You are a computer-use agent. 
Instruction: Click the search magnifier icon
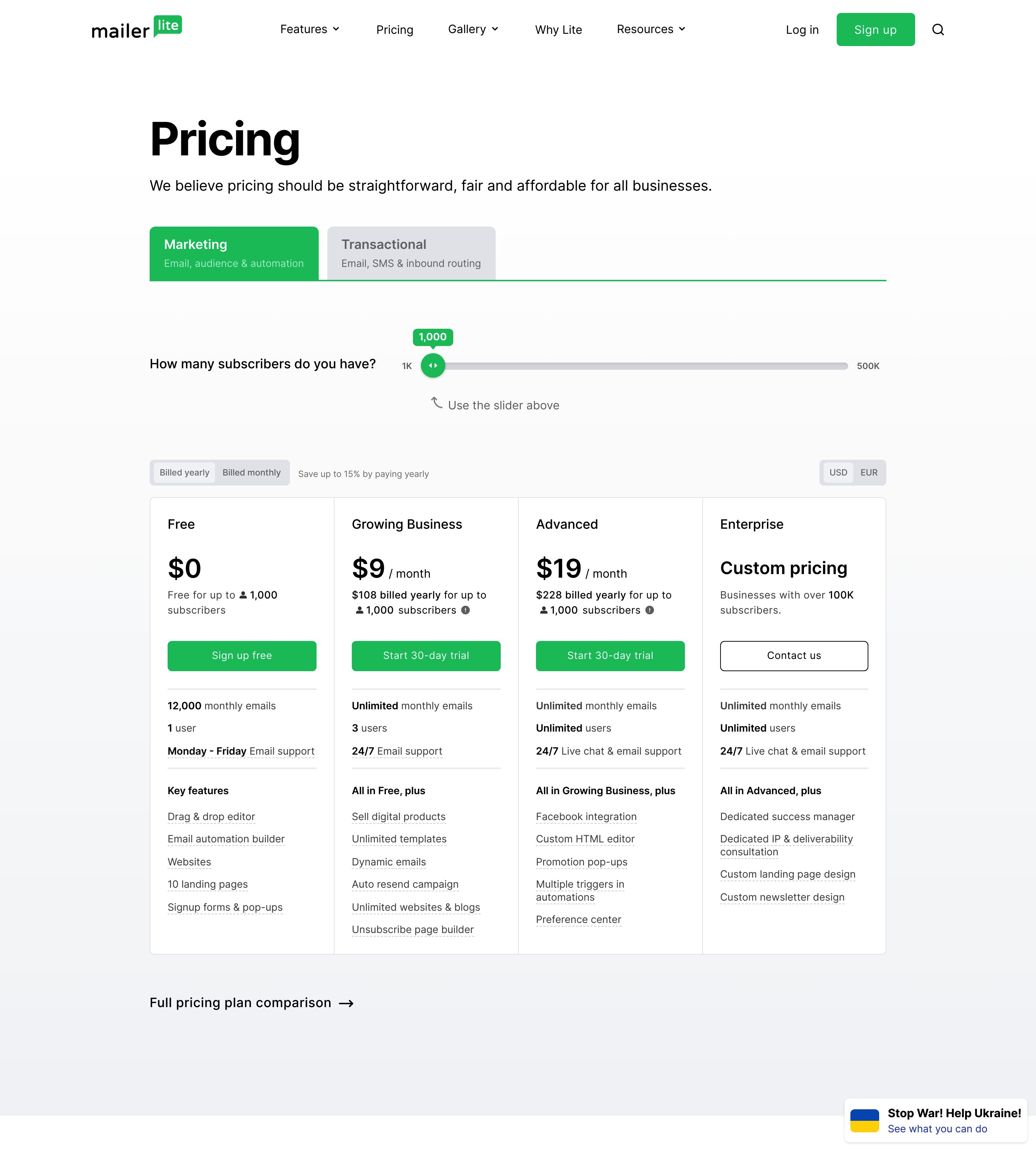pos(937,29)
